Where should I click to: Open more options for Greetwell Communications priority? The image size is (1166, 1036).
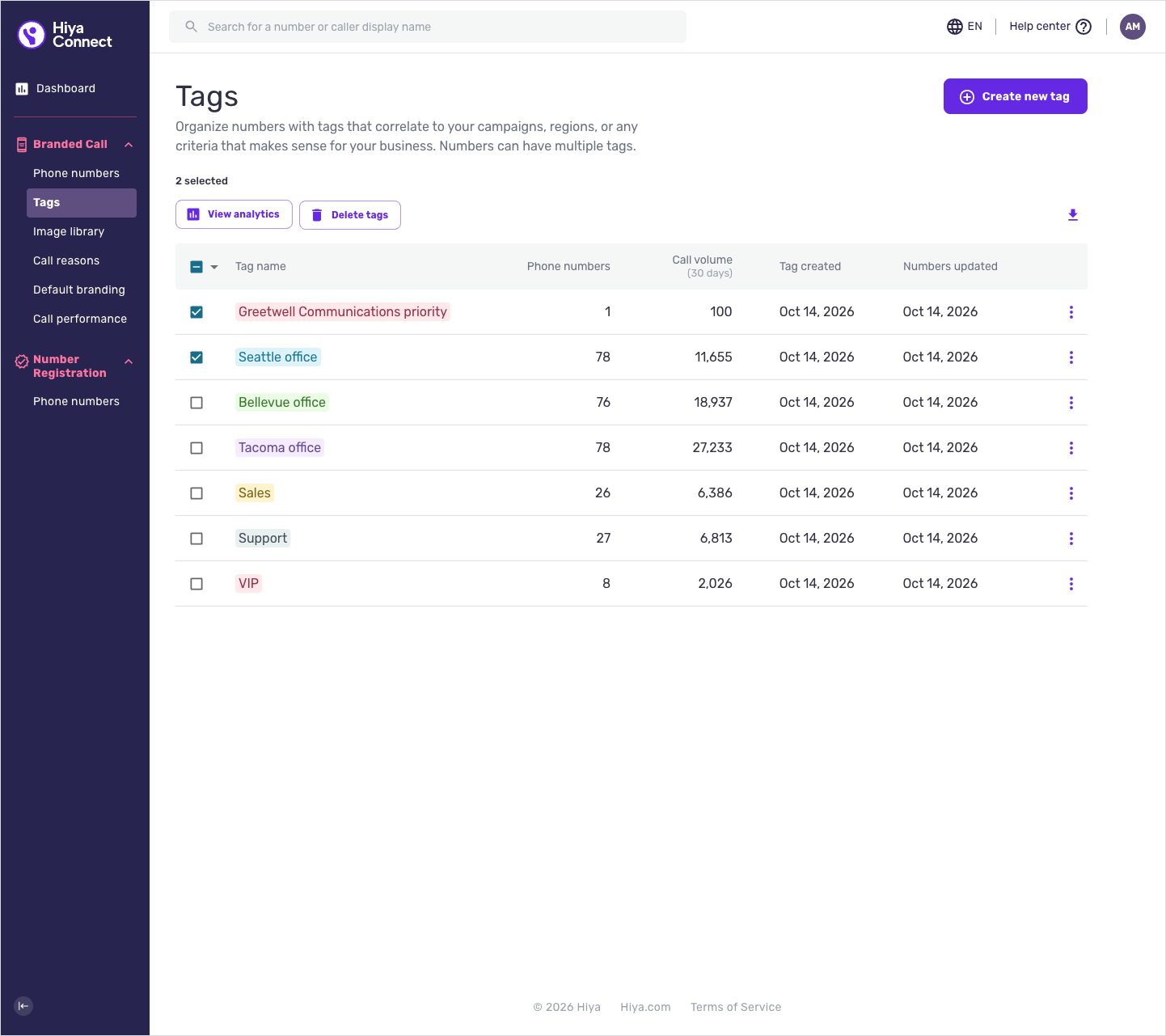click(1071, 312)
